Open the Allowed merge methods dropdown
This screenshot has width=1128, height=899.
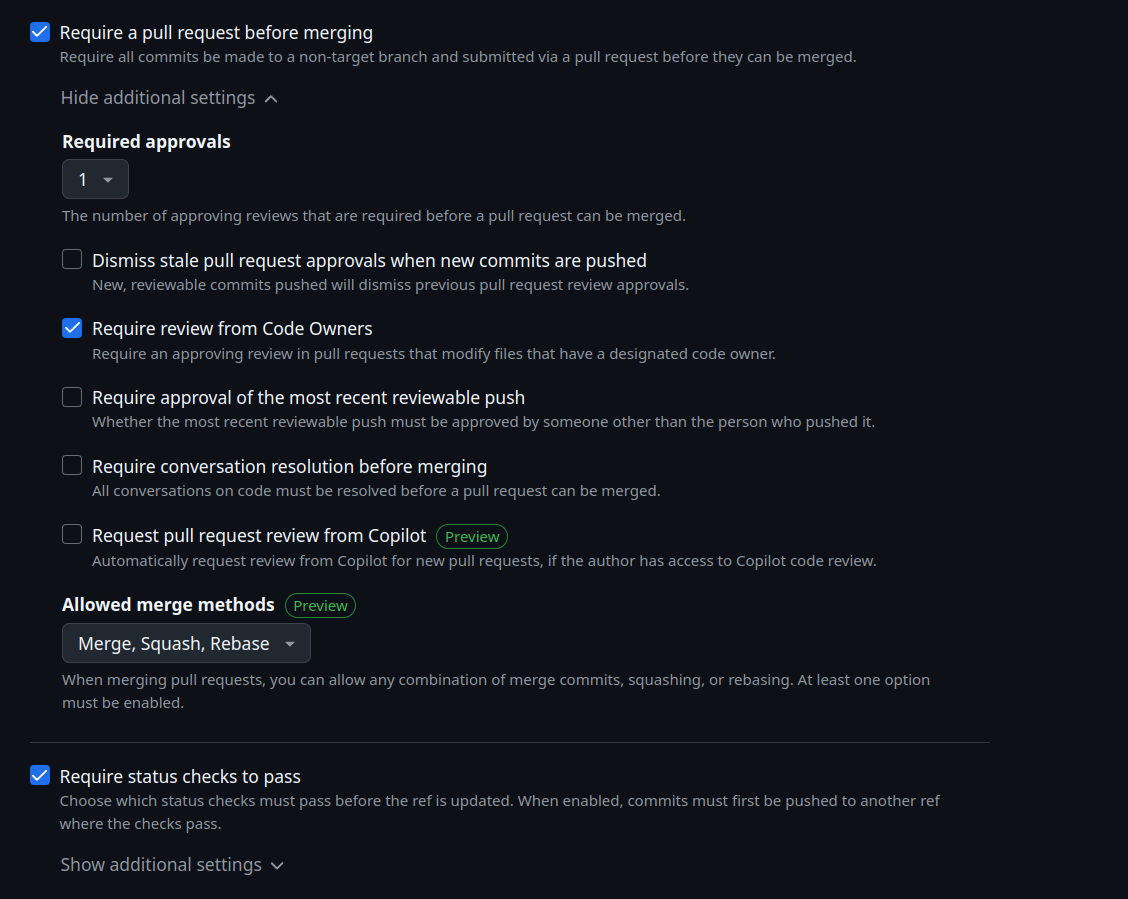(x=186, y=643)
